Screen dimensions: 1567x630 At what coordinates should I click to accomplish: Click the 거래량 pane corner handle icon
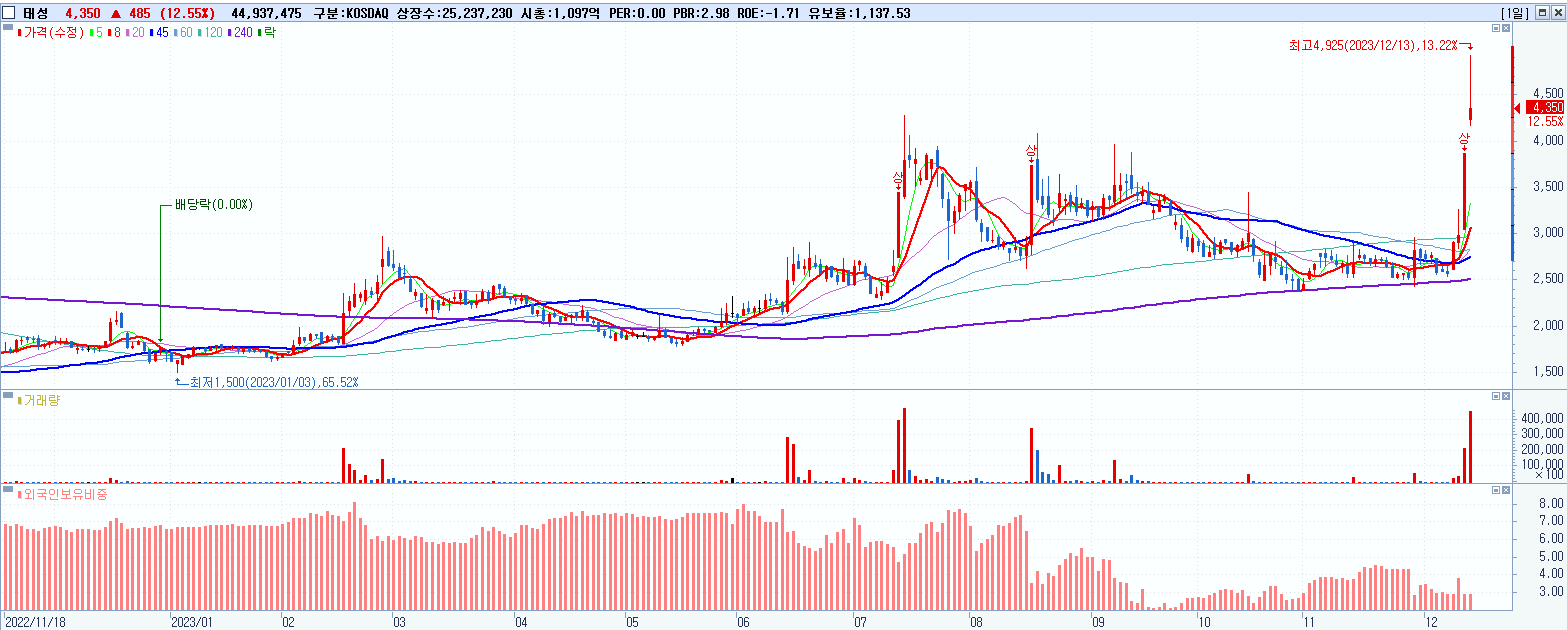6,397
